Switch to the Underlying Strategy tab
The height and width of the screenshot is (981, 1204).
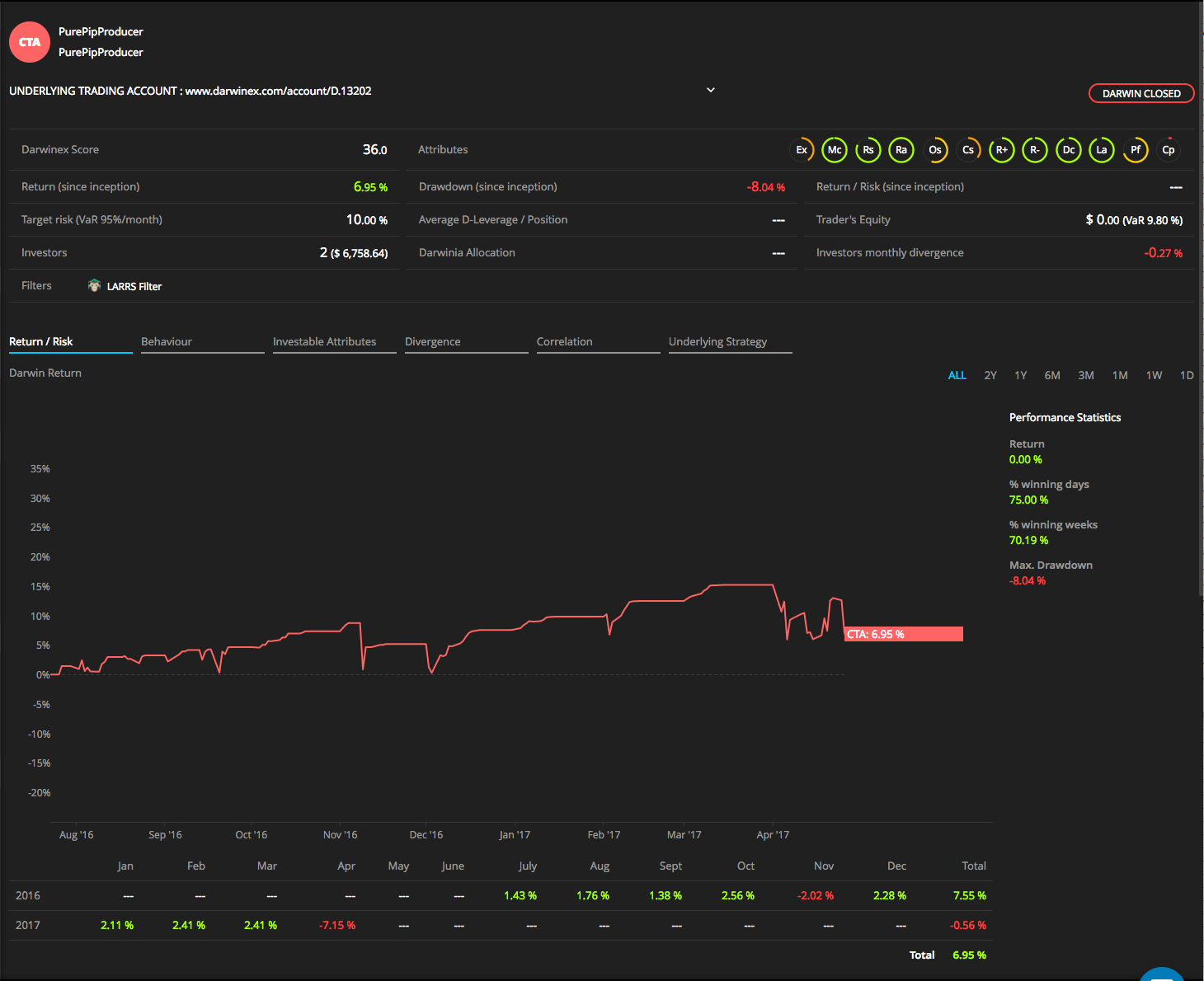coord(731,342)
